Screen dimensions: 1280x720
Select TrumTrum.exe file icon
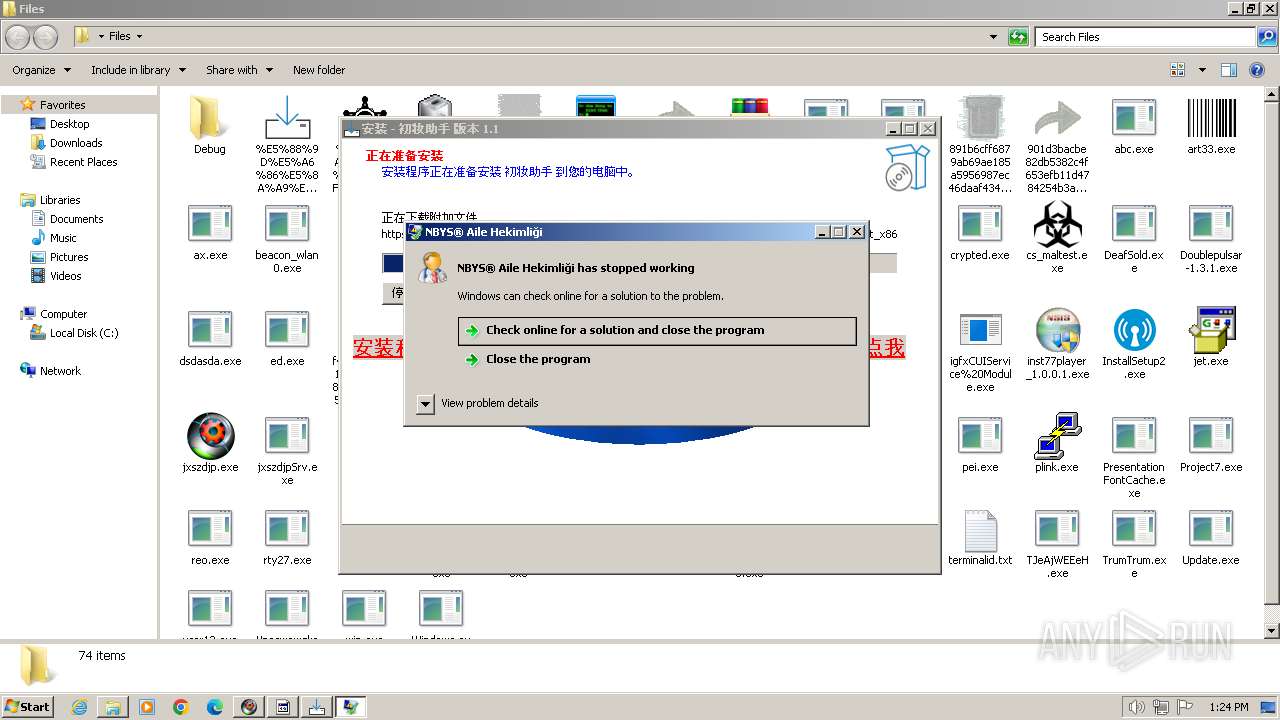pos(1133,530)
